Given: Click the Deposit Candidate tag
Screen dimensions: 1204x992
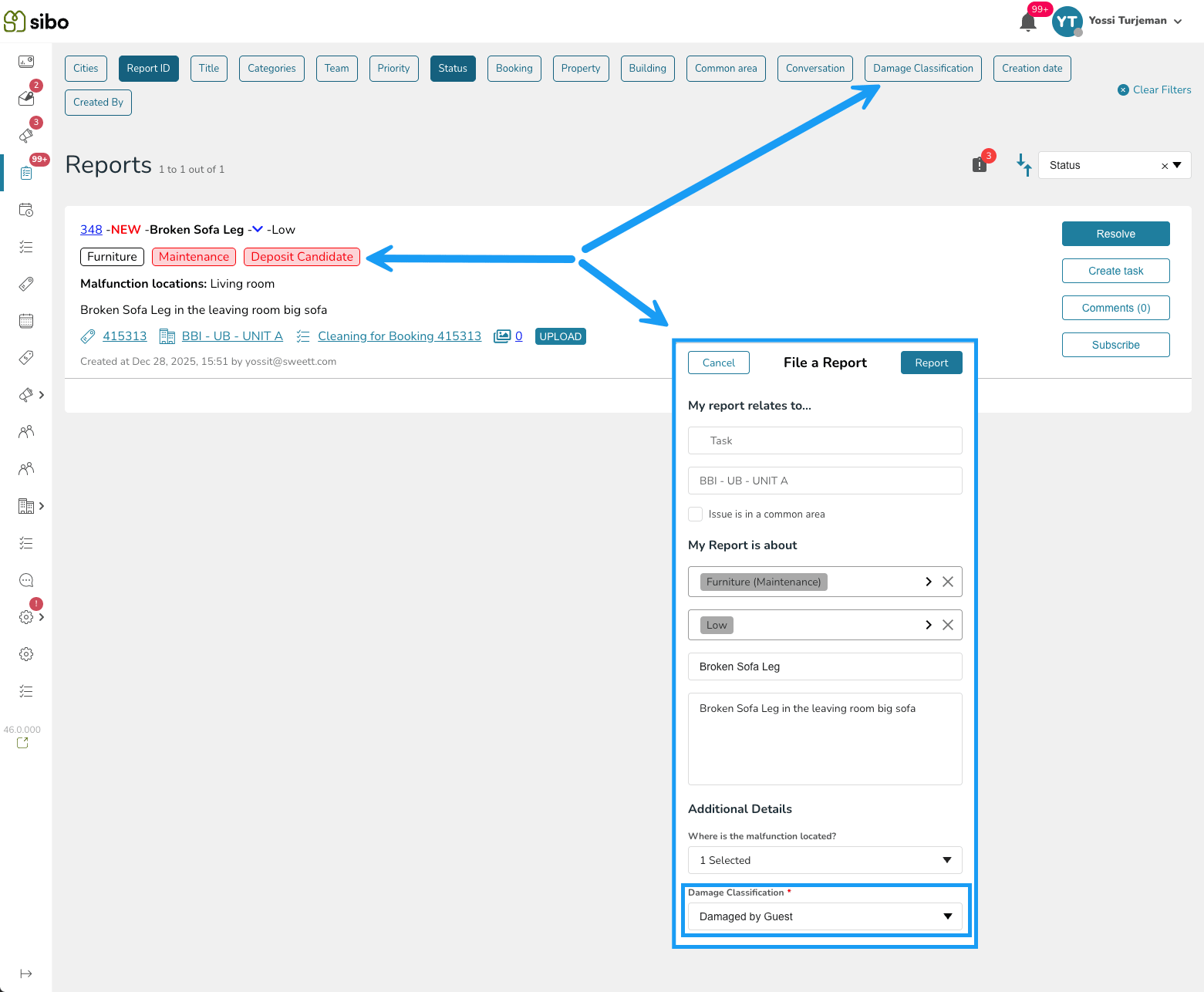Looking at the screenshot, I should click(x=302, y=257).
